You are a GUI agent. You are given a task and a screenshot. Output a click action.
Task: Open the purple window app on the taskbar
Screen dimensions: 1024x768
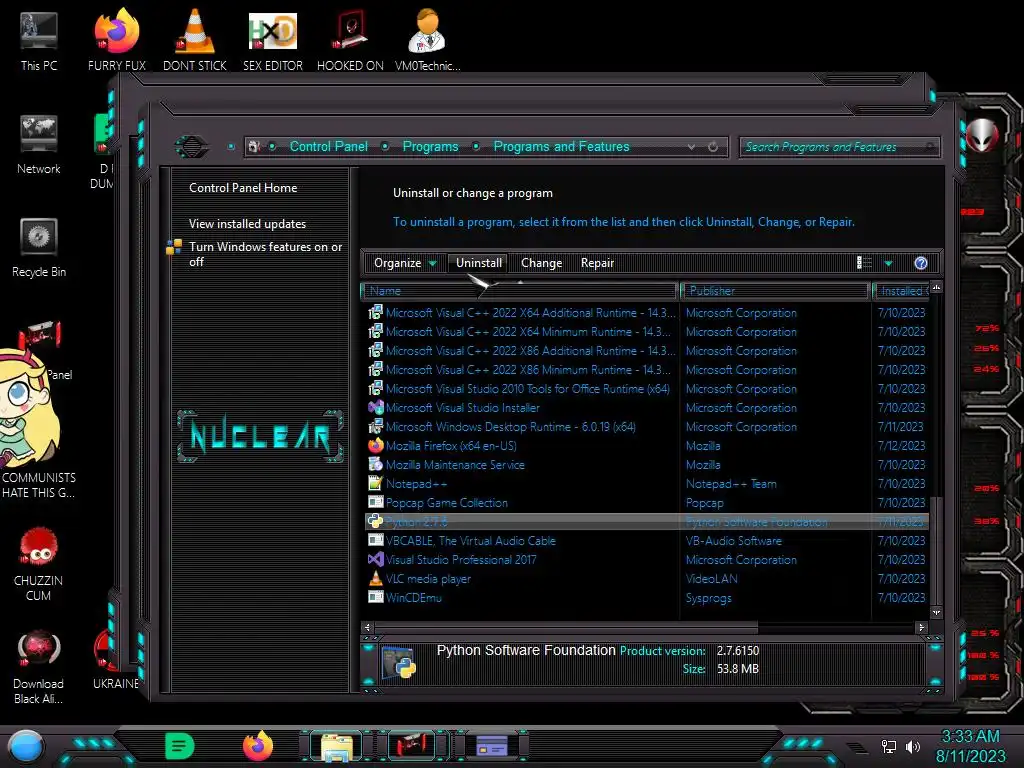[492, 746]
